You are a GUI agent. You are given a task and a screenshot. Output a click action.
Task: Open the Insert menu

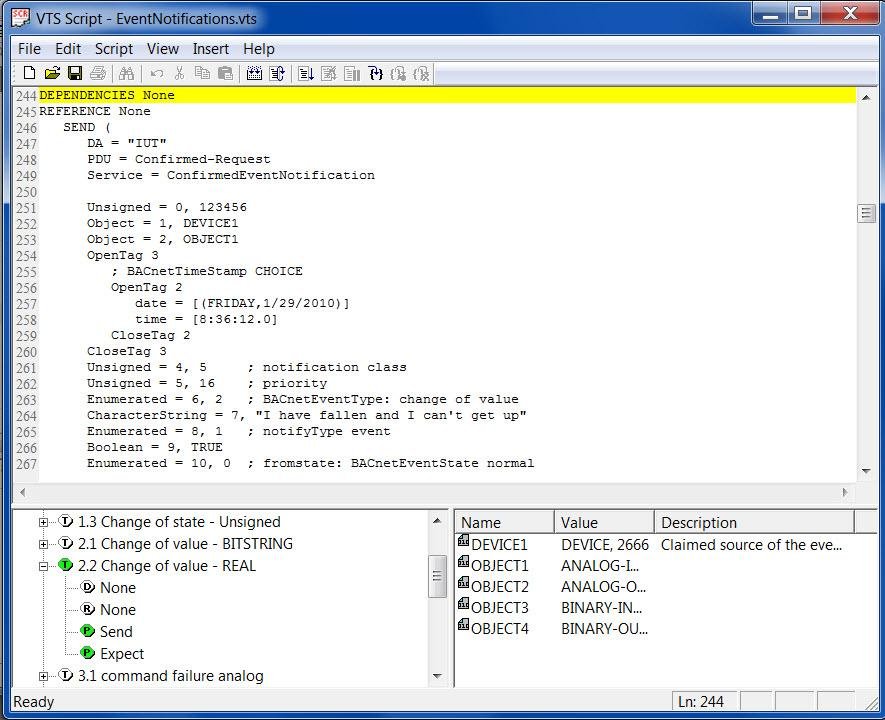coord(210,48)
